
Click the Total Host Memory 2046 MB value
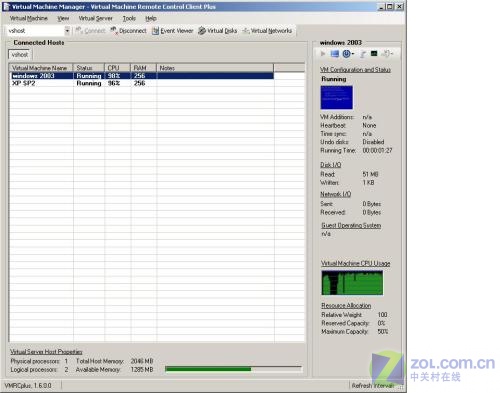tap(142, 361)
